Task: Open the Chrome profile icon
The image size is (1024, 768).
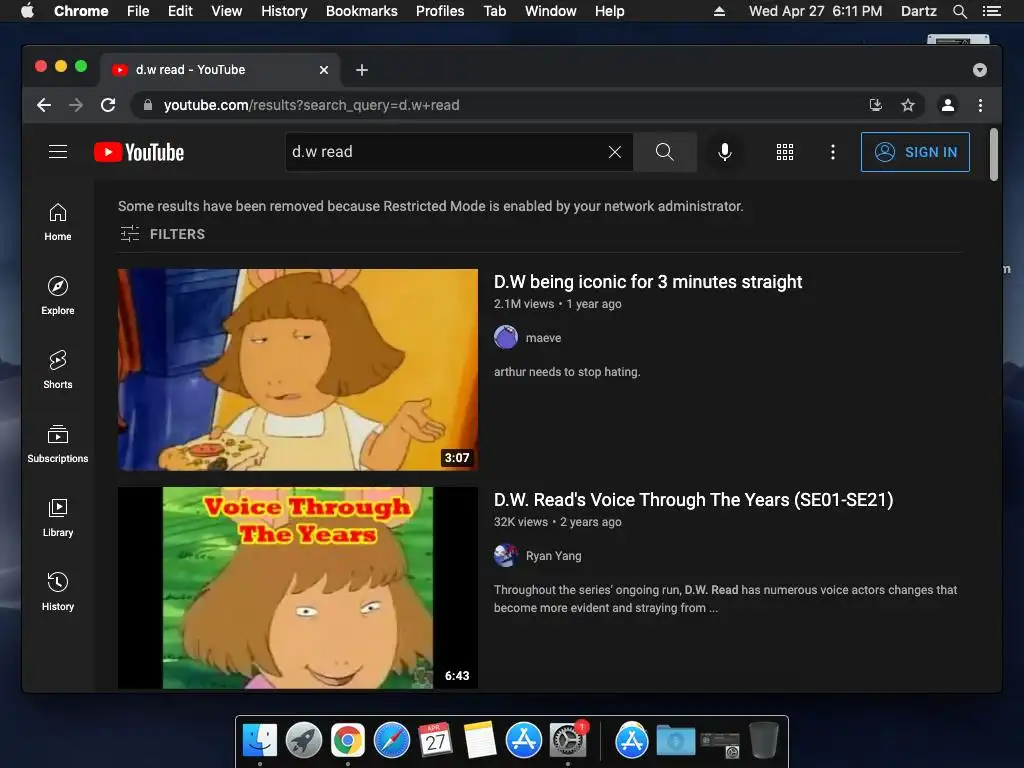Action: [x=948, y=105]
